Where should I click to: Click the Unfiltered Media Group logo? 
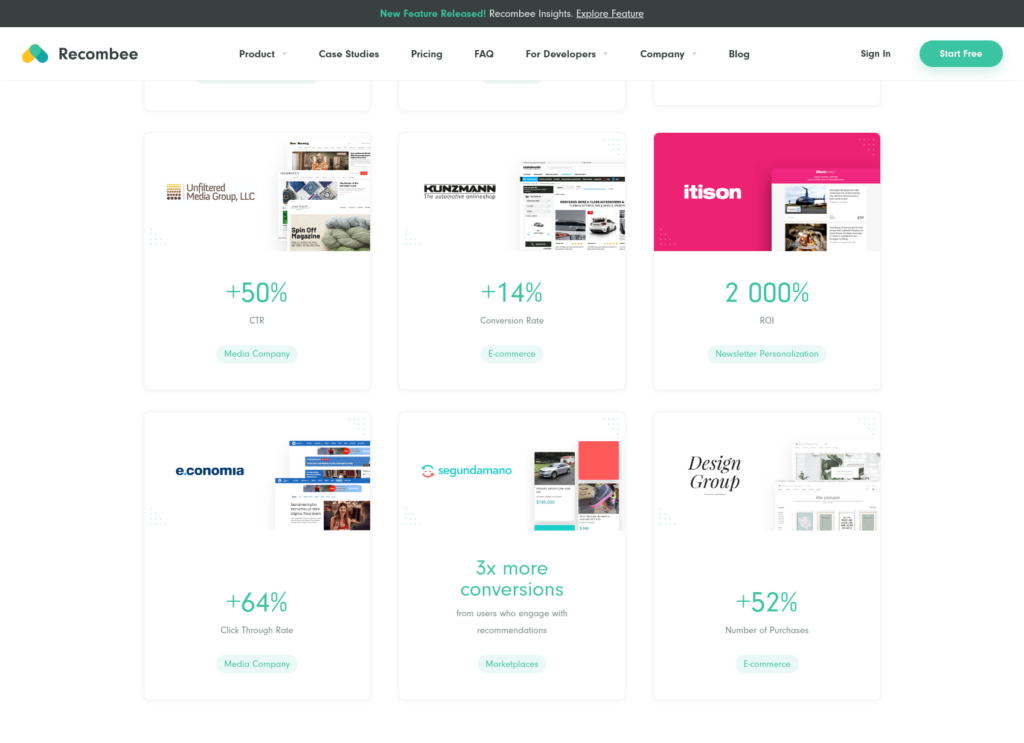point(210,192)
